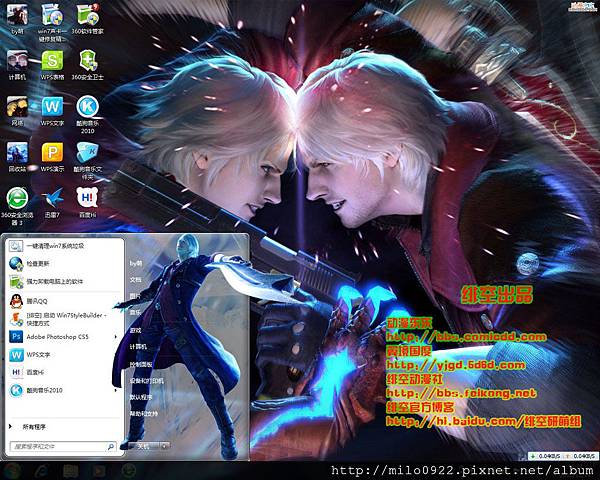This screenshot has width=600, height=480.
Task: Open 360安全卫士 desktop shortcut
Action: [x=88, y=65]
